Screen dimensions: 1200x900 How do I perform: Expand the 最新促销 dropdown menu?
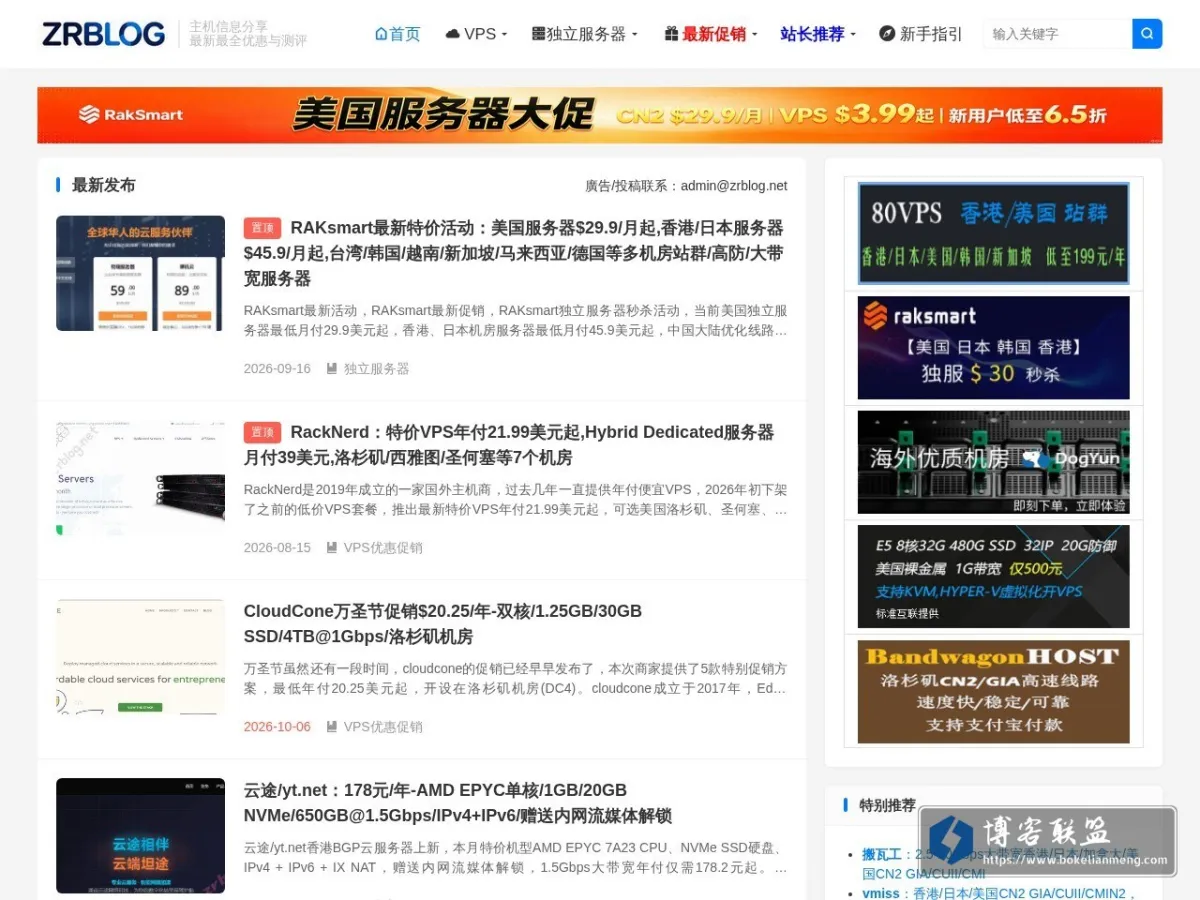[x=712, y=34]
